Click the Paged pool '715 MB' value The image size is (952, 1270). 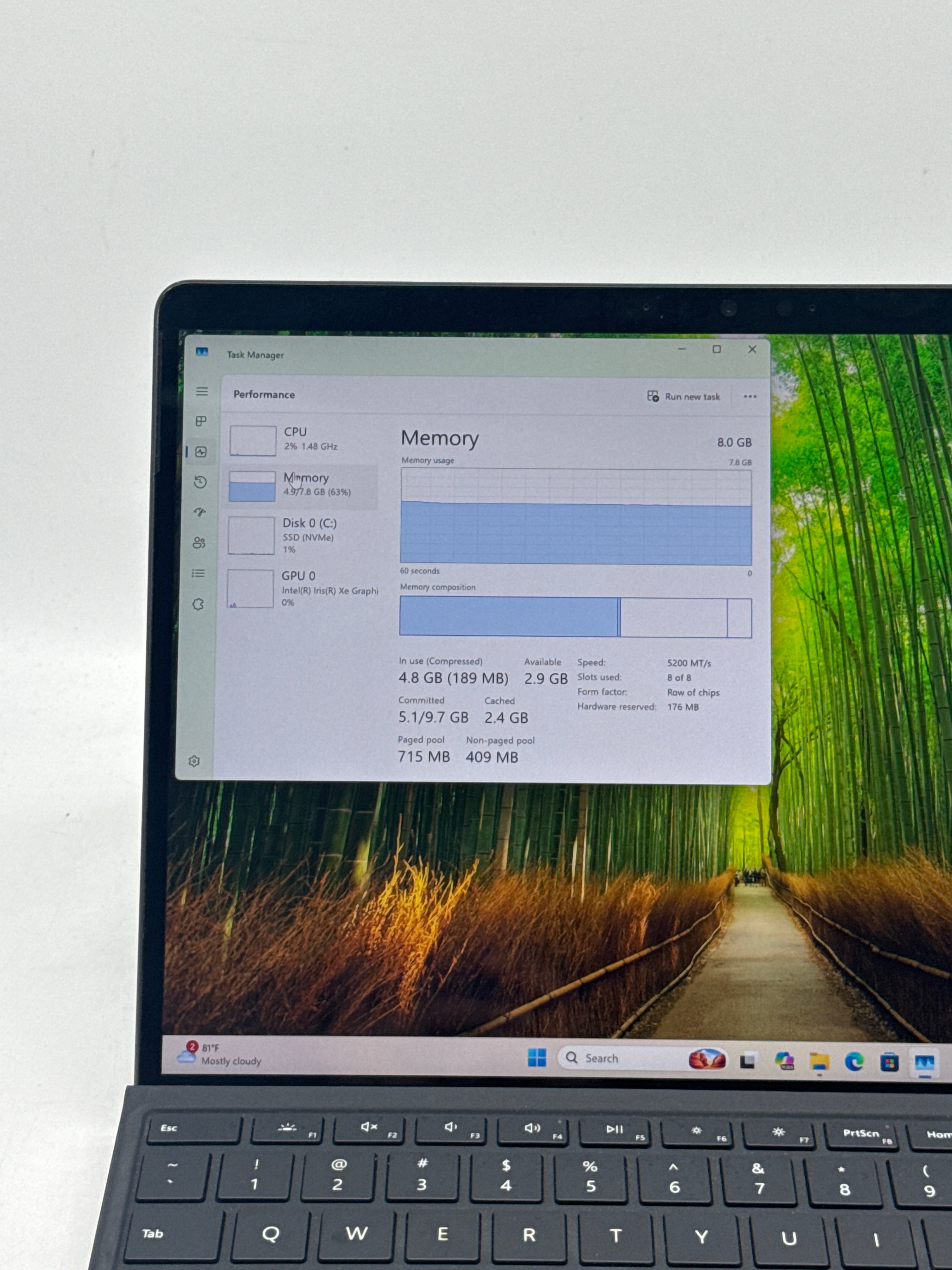pos(423,756)
